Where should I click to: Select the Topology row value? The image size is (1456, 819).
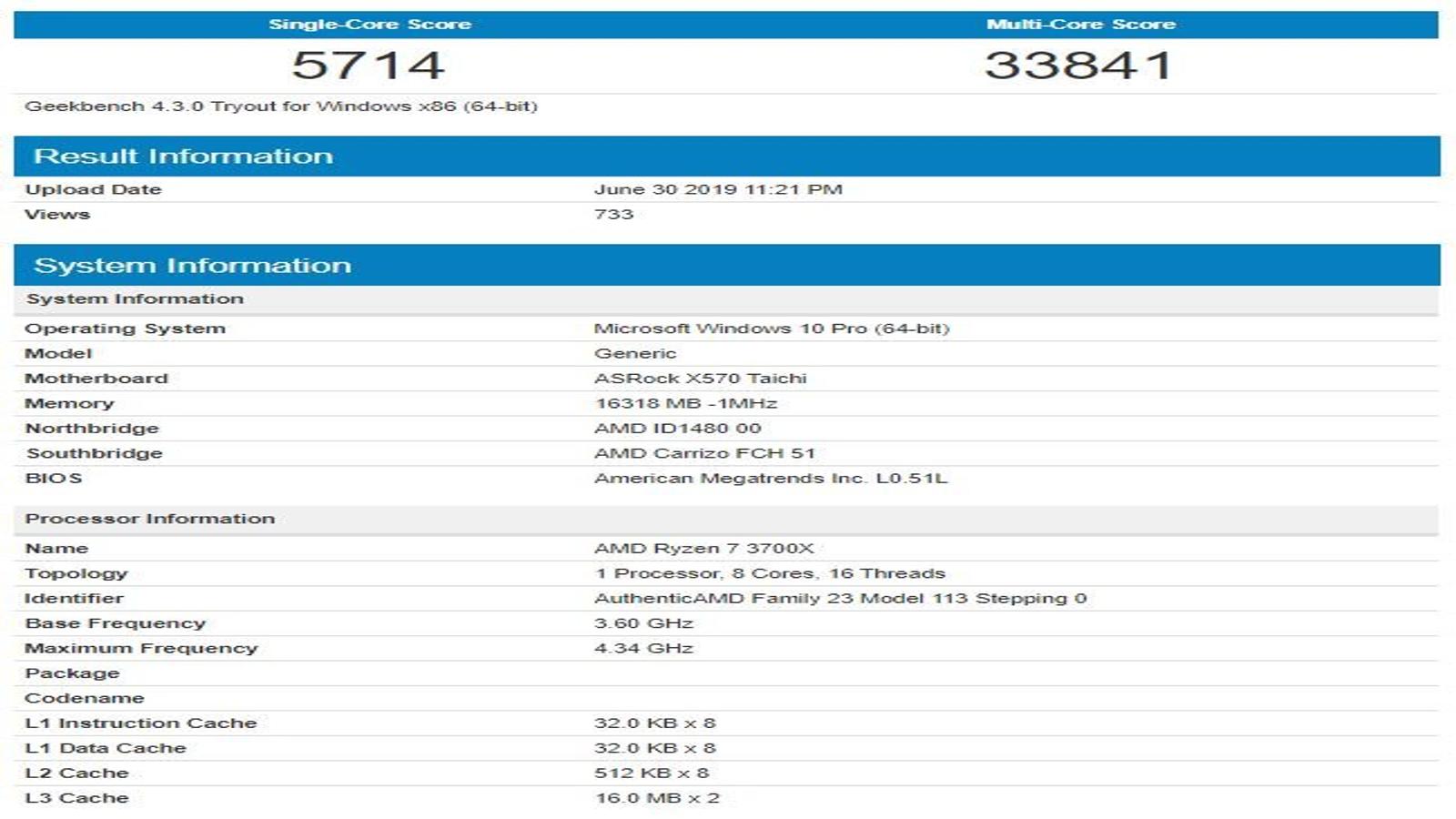(770, 573)
